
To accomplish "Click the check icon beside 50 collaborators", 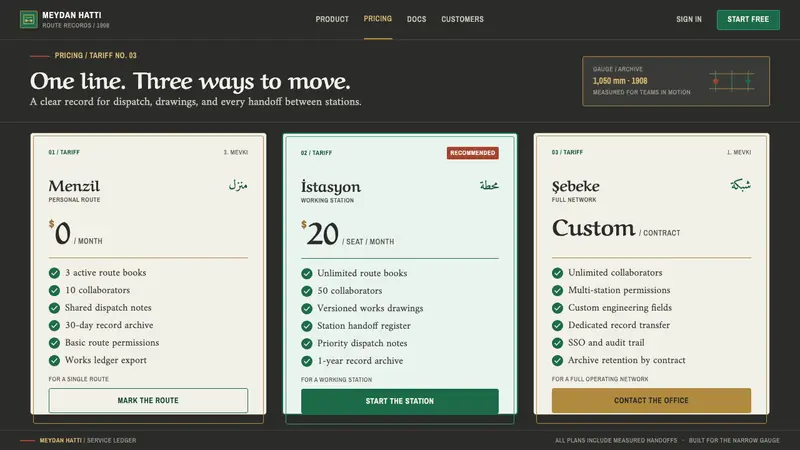I will [307, 291].
